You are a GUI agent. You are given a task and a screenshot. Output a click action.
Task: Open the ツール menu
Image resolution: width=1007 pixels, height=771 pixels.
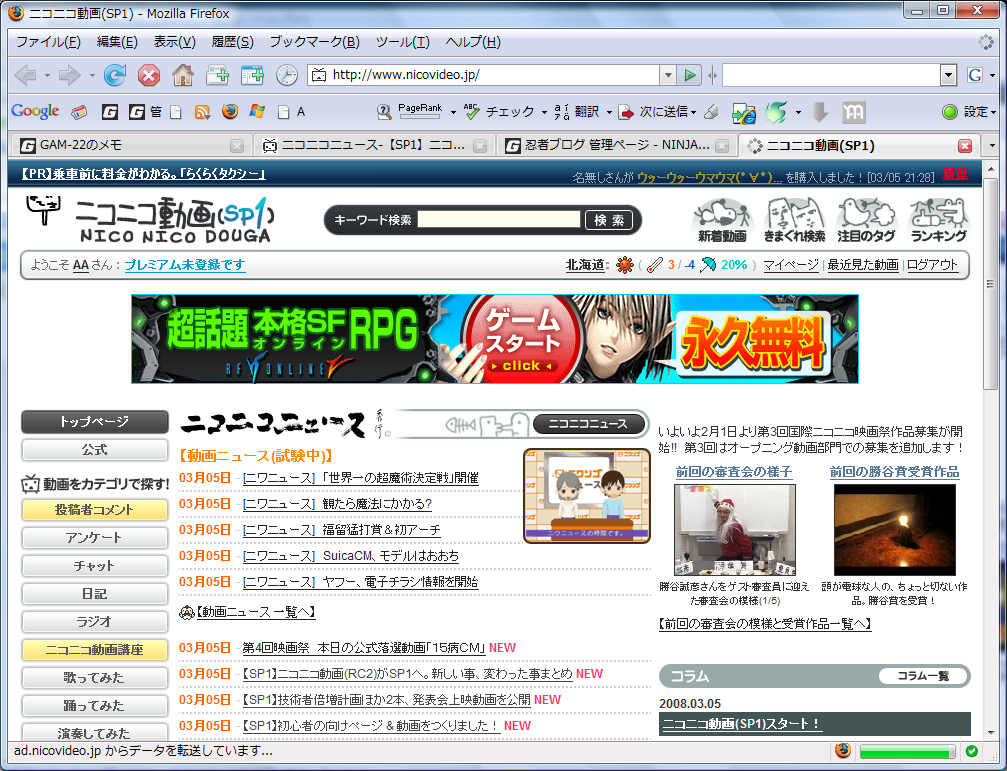(403, 42)
